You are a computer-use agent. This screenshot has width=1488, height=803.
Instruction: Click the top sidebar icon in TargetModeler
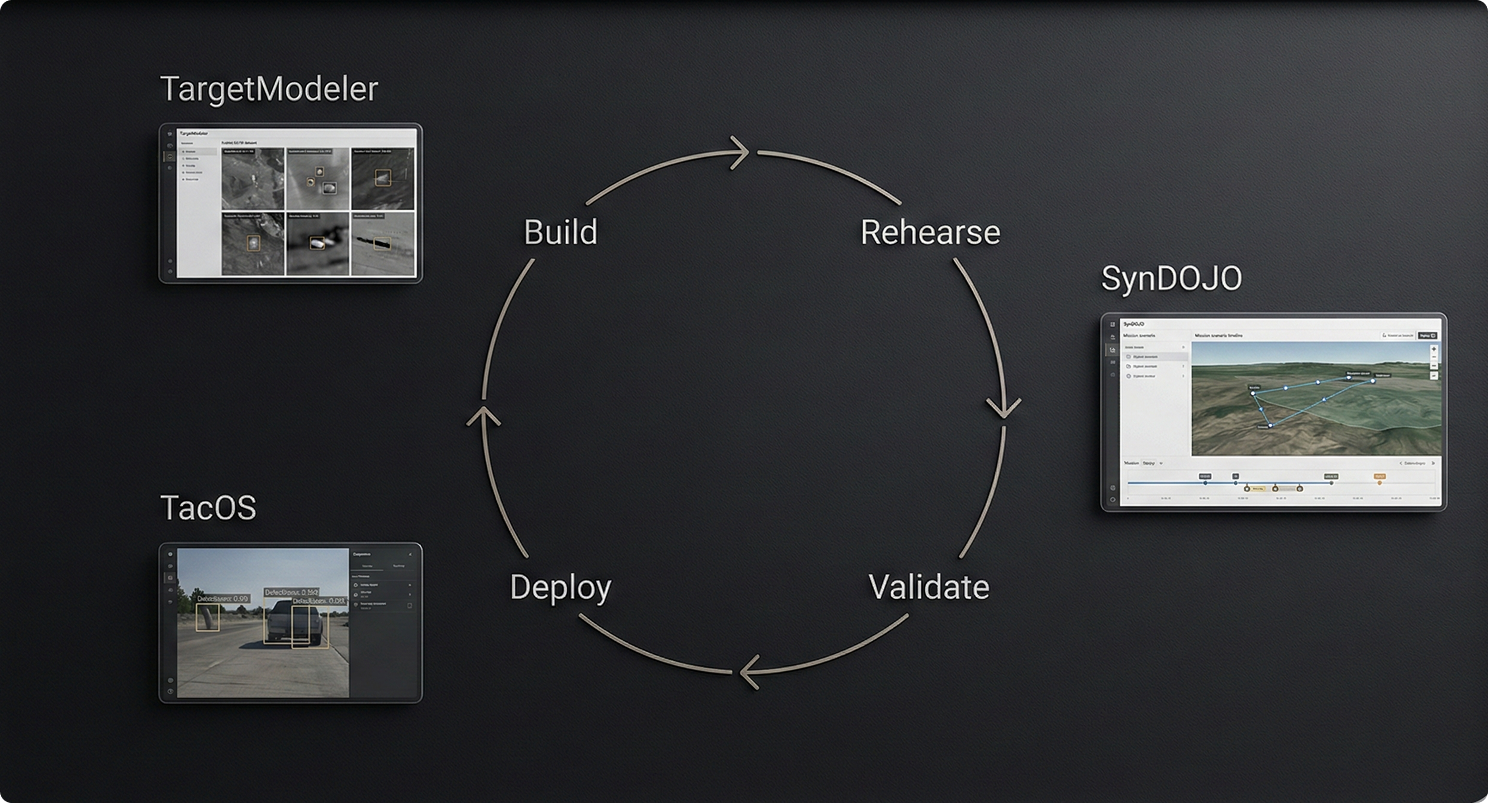tap(169, 133)
